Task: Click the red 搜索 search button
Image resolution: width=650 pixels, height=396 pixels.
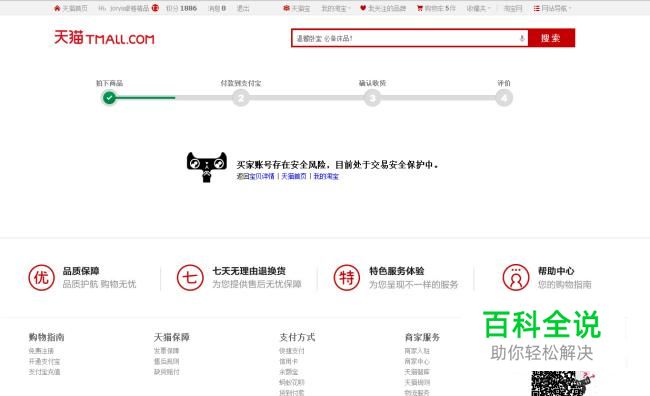Action: tap(551, 38)
